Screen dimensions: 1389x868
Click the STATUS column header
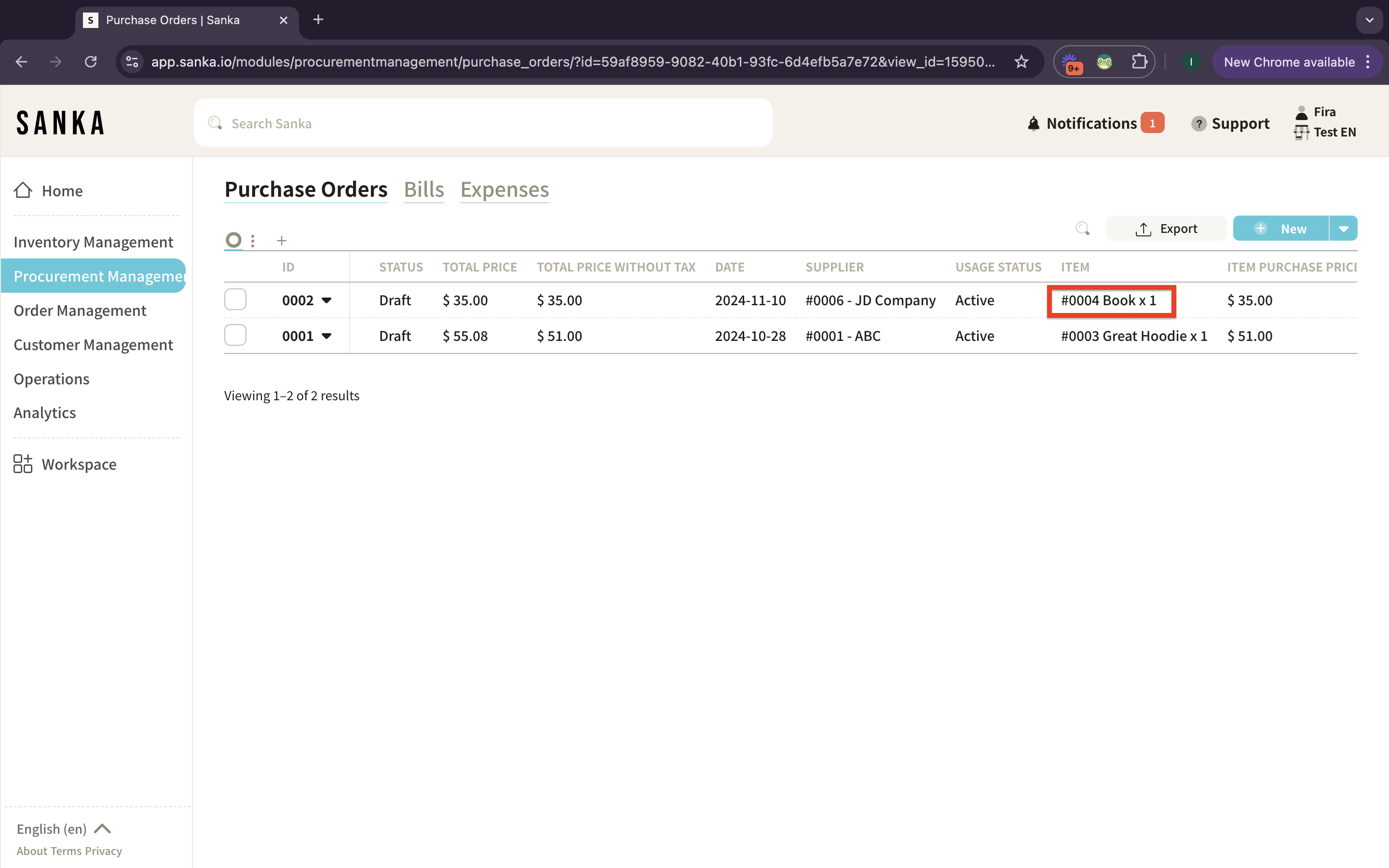tap(401, 267)
